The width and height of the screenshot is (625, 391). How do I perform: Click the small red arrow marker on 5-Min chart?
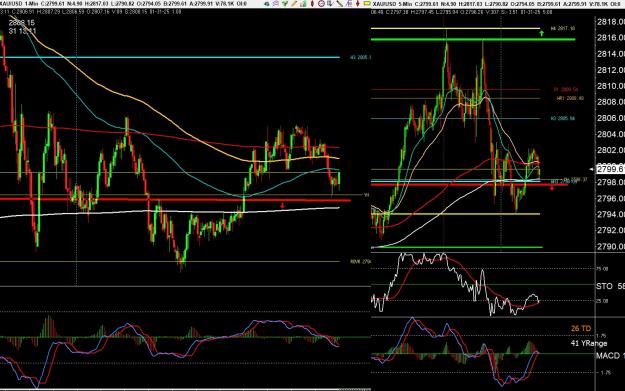552,188
